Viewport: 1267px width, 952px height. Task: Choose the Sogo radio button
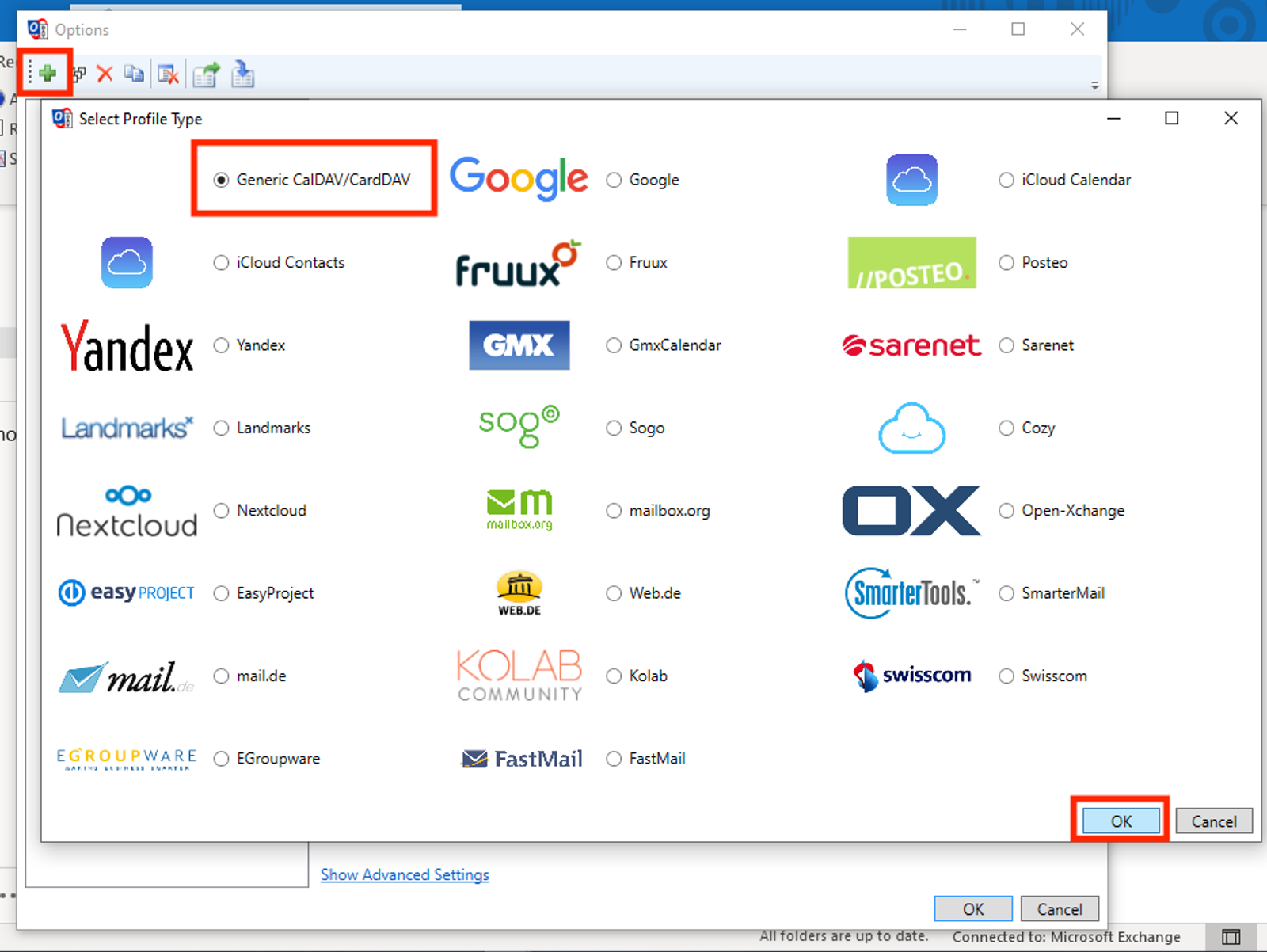tap(614, 428)
